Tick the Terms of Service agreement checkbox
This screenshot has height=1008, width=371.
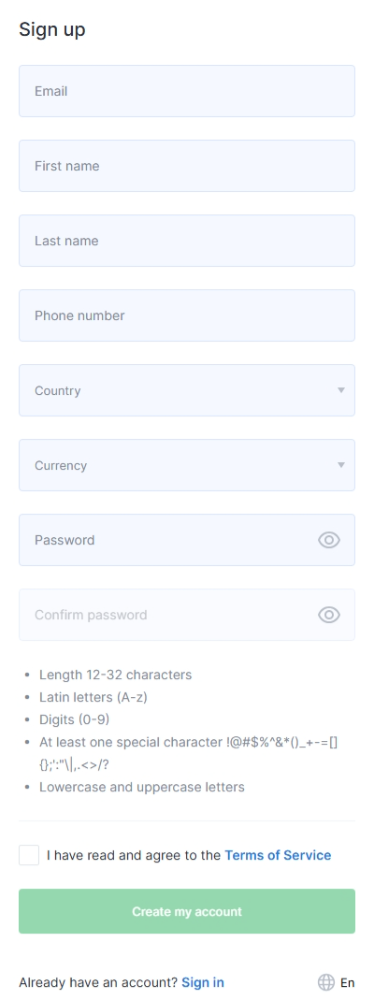pyautogui.click(x=29, y=855)
